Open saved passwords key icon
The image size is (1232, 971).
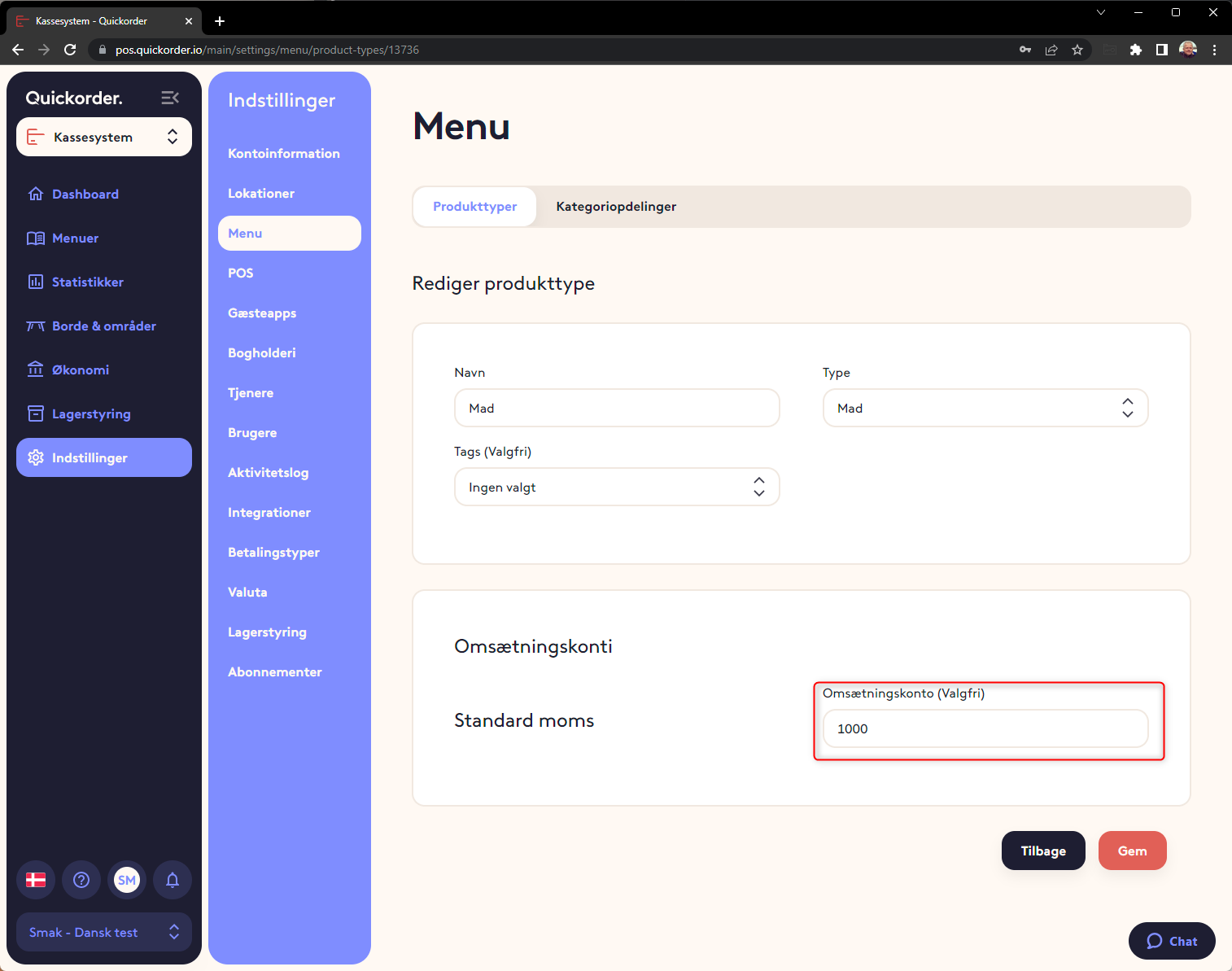(x=1025, y=50)
